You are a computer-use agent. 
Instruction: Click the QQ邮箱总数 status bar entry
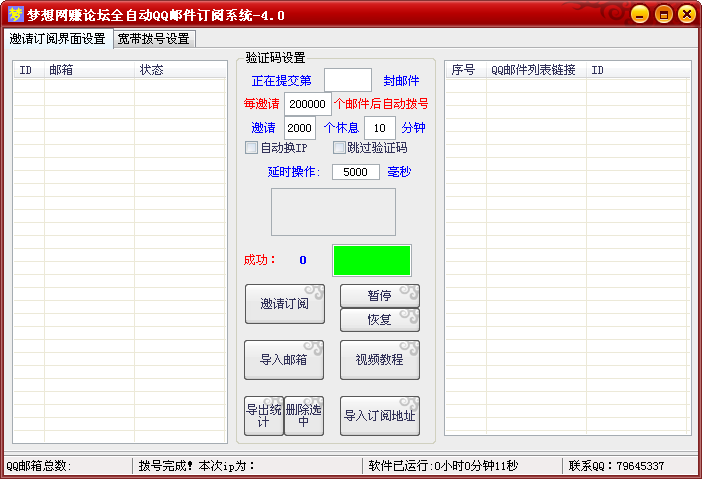(x=39, y=466)
